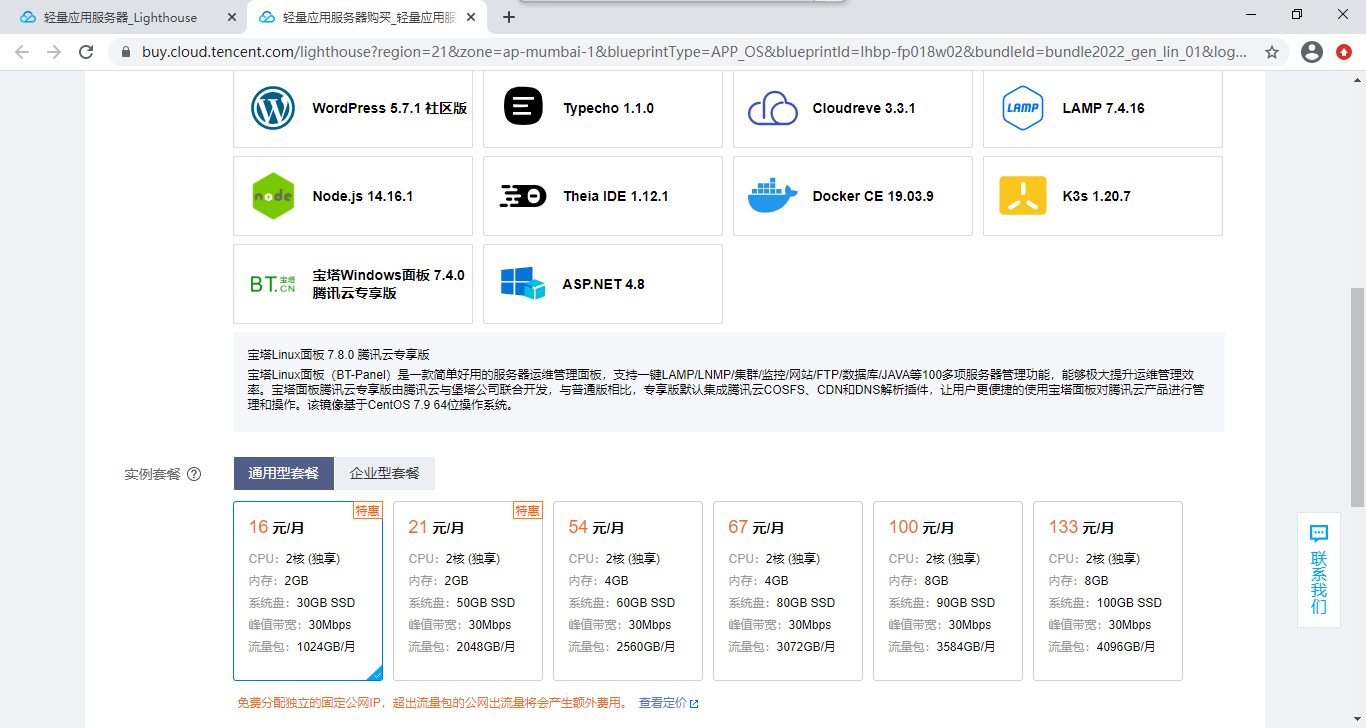Switch to the 轻量应用服务器_Lighthouse browser tab

pos(122,17)
